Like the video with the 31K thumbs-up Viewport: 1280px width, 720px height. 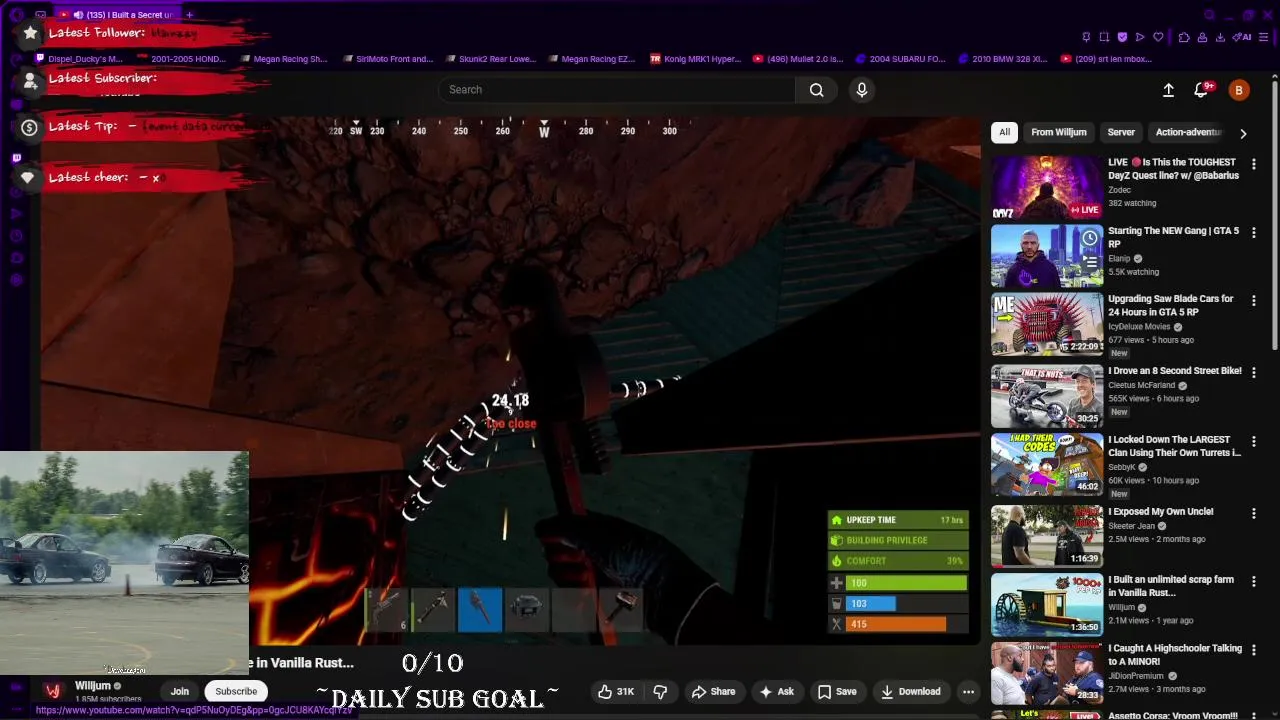616,691
